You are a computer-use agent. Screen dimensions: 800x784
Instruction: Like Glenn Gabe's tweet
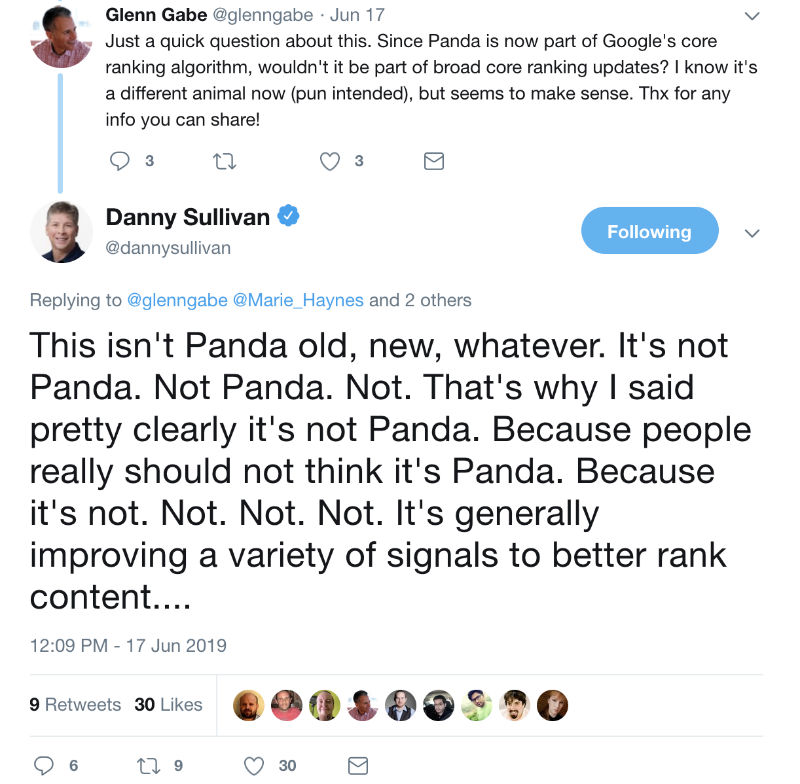[330, 160]
